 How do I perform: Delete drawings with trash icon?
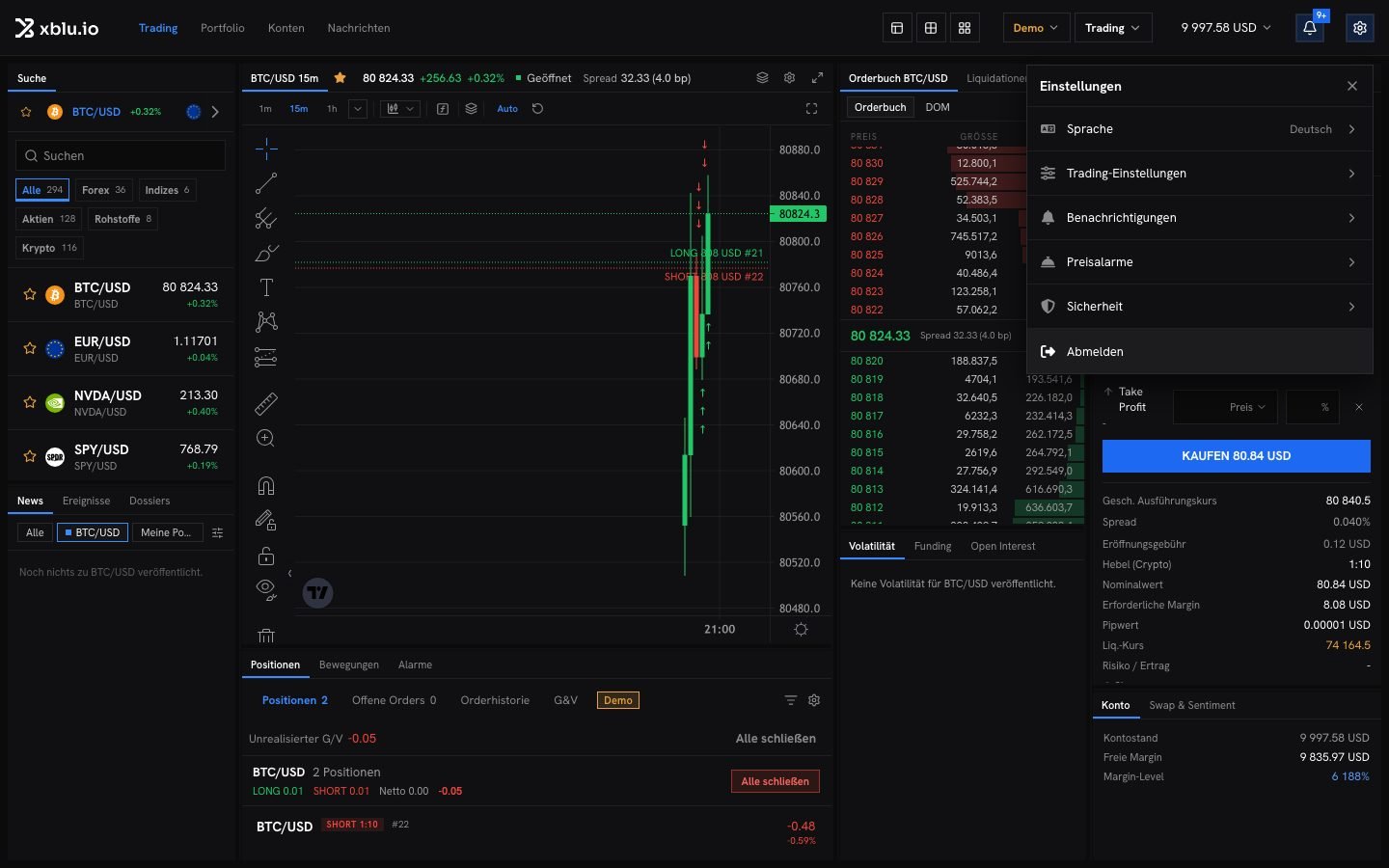click(x=266, y=635)
